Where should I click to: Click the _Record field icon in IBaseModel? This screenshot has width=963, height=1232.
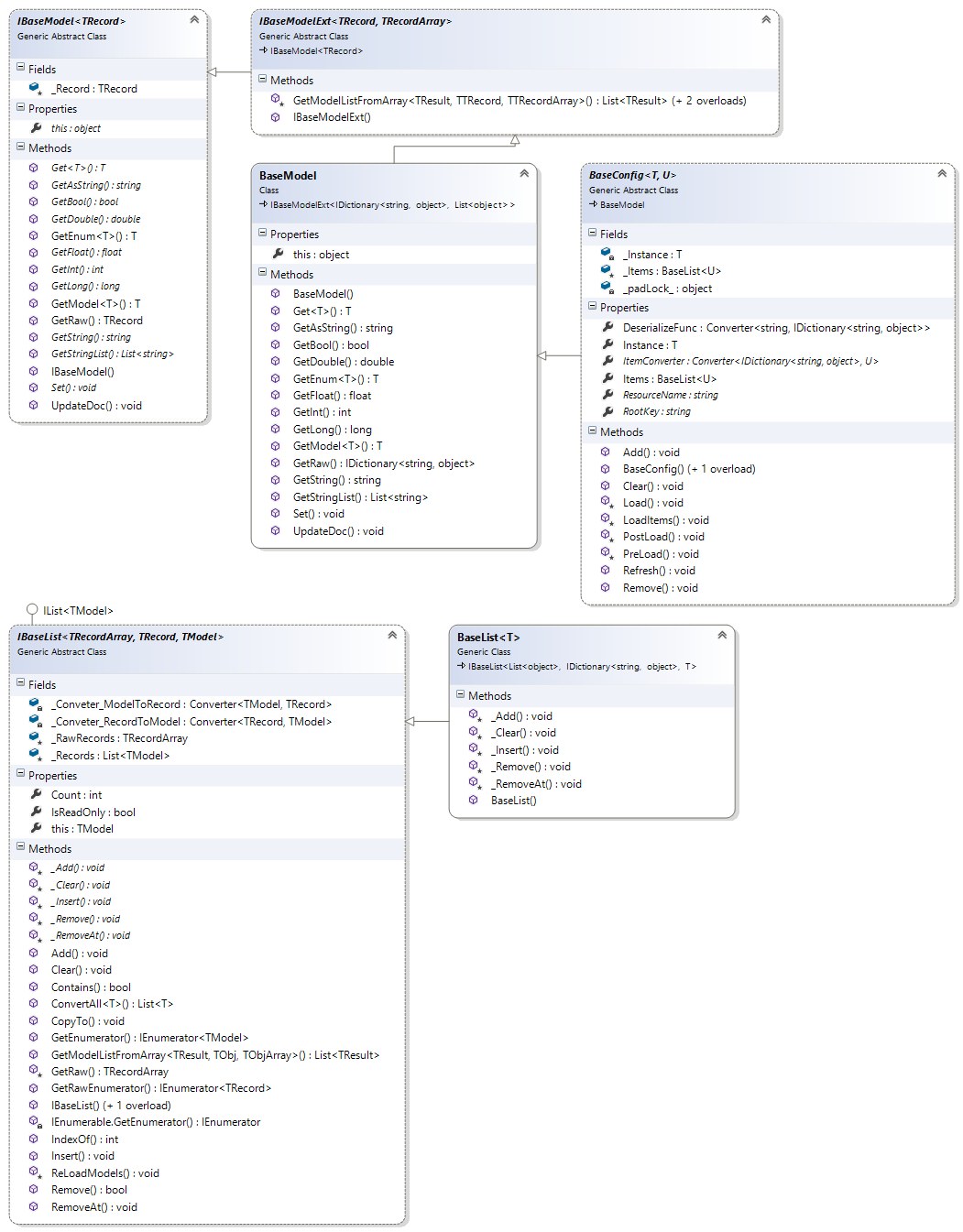tap(35, 89)
